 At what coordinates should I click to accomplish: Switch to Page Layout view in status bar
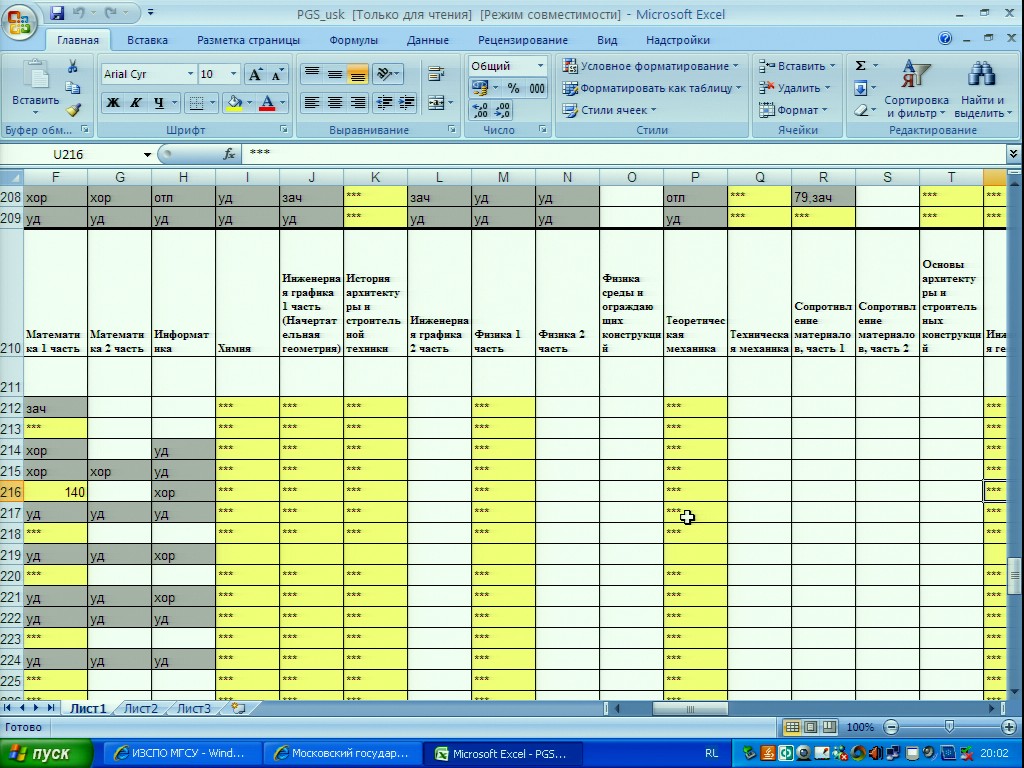[810, 727]
